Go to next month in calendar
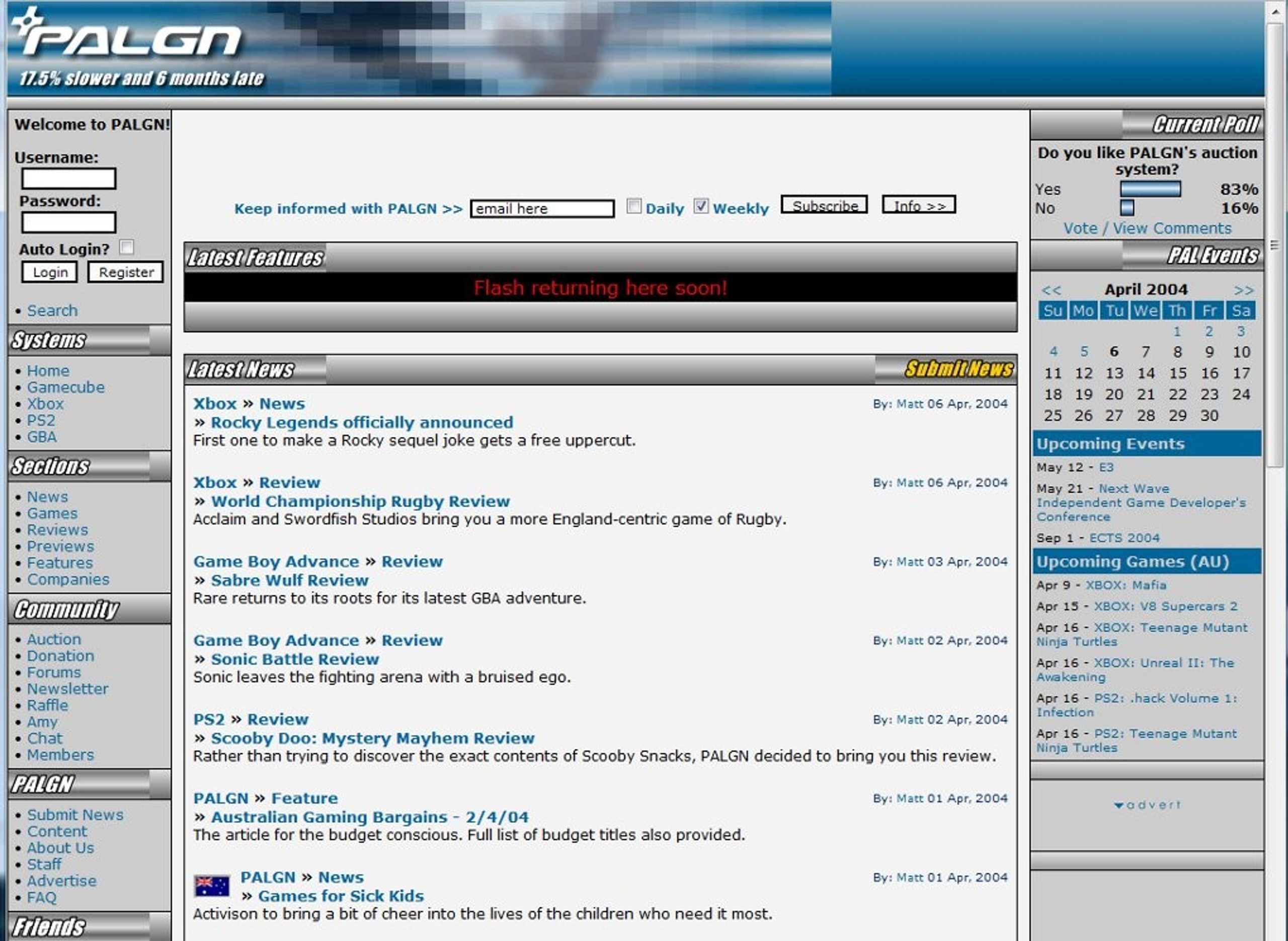The width and height of the screenshot is (1288, 941). click(1244, 290)
